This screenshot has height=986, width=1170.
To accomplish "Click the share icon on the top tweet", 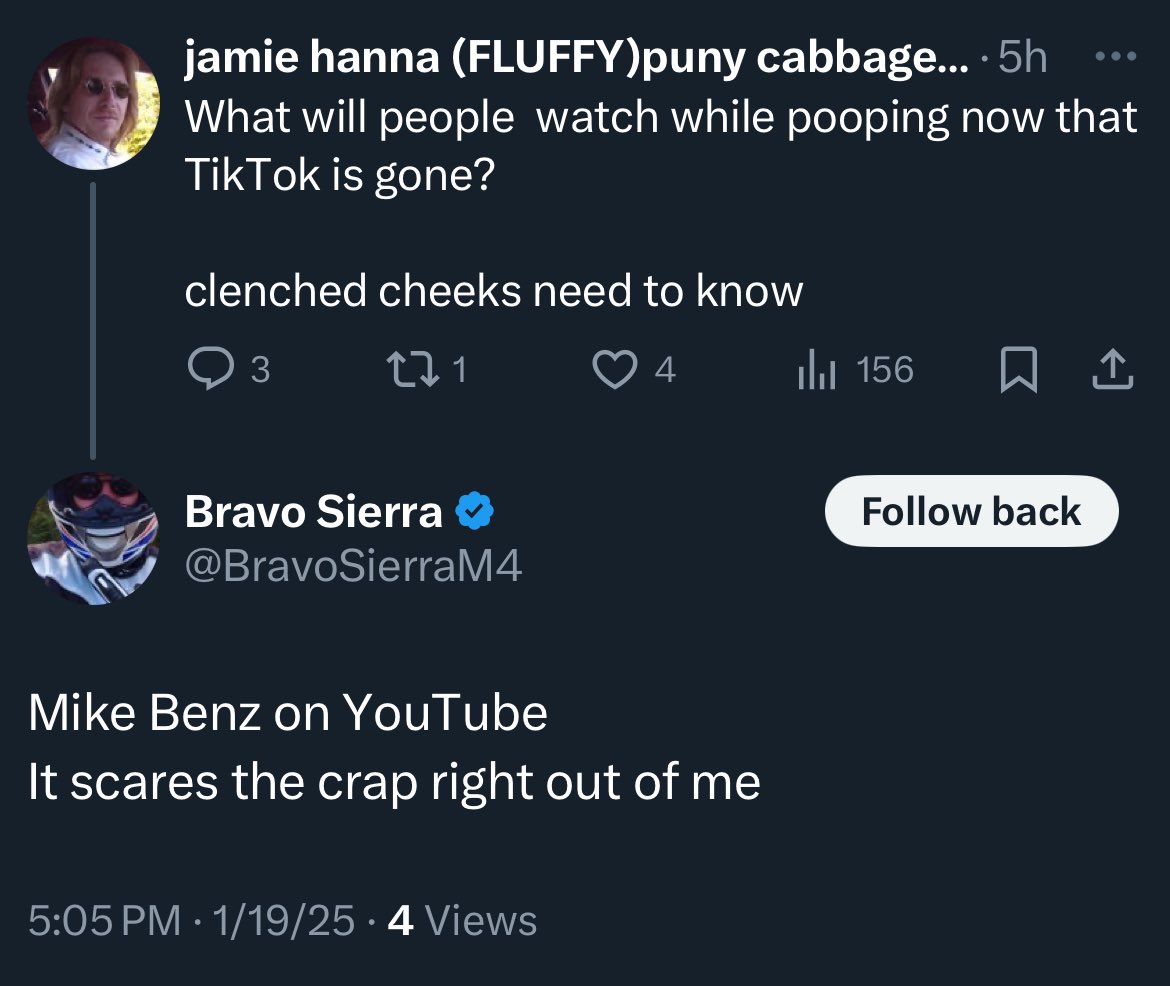I will coord(1111,371).
